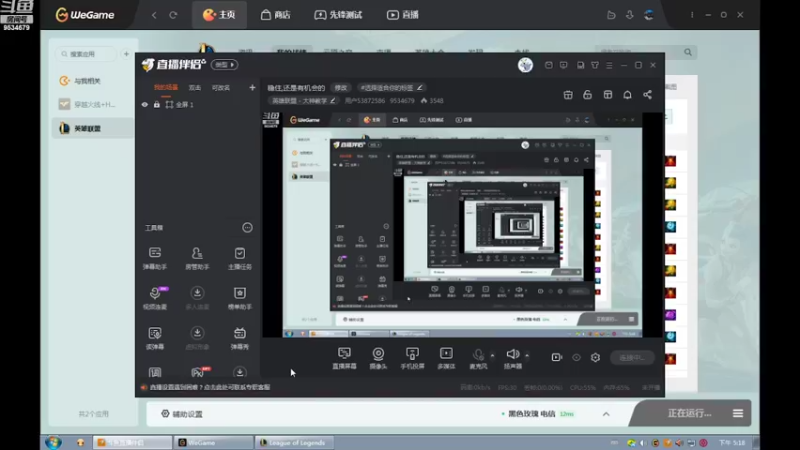The image size is (800, 450).
Task: Toggle the preview eye icon near settings
Action: point(576,358)
